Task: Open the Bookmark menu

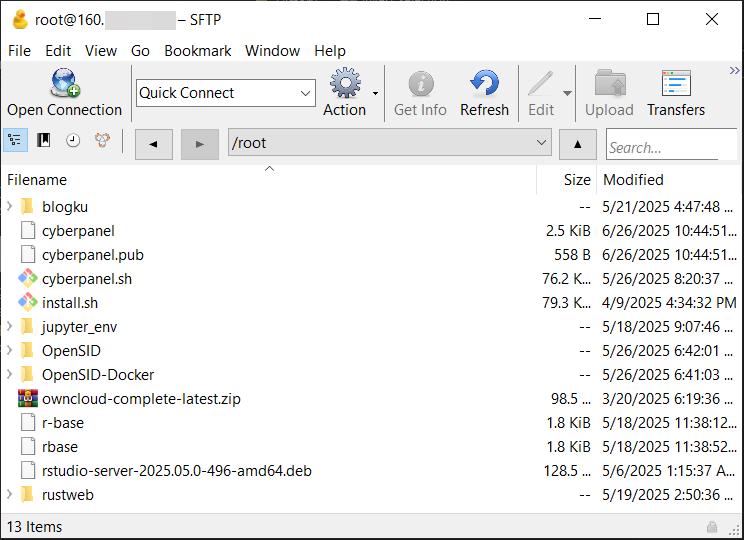Action: coord(197,51)
